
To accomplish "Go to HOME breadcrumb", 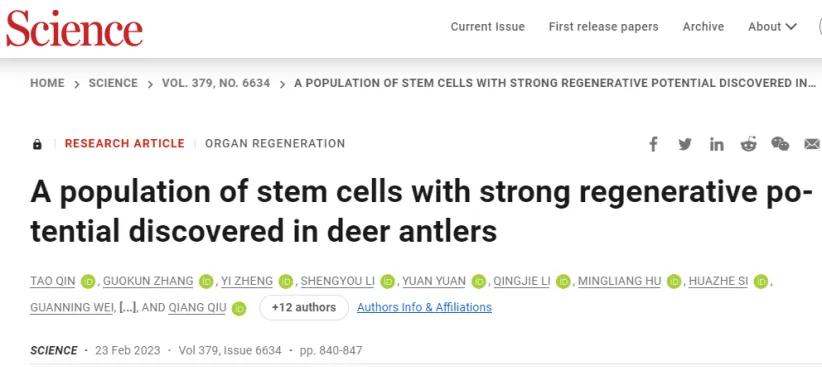I will point(47,83).
